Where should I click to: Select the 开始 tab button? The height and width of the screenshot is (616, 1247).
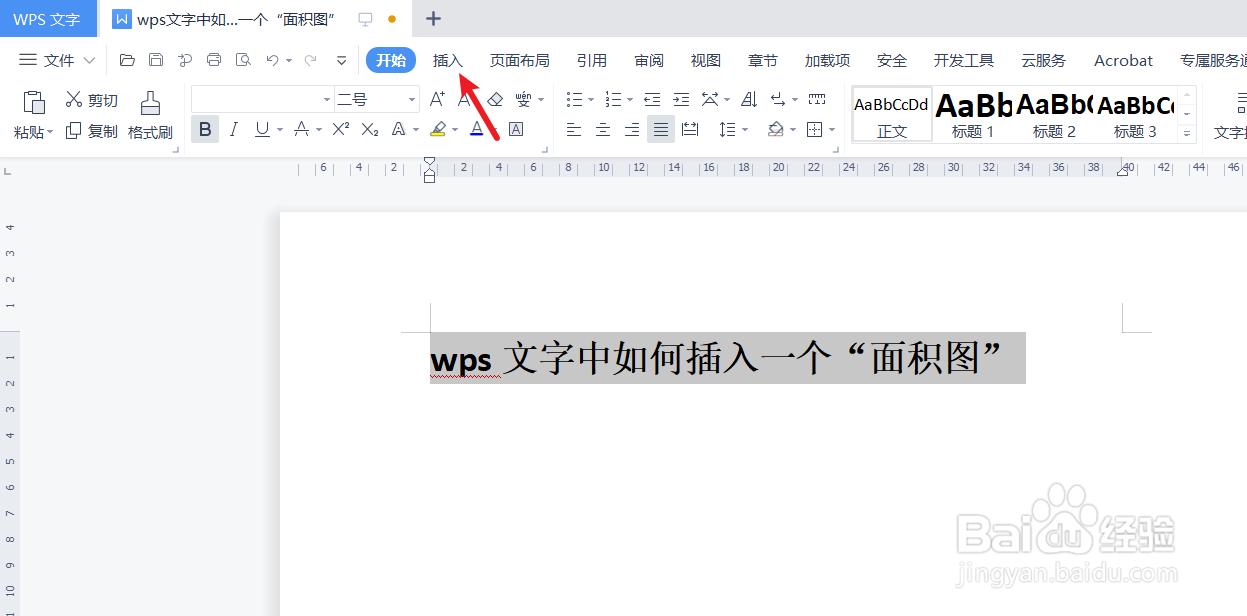391,60
